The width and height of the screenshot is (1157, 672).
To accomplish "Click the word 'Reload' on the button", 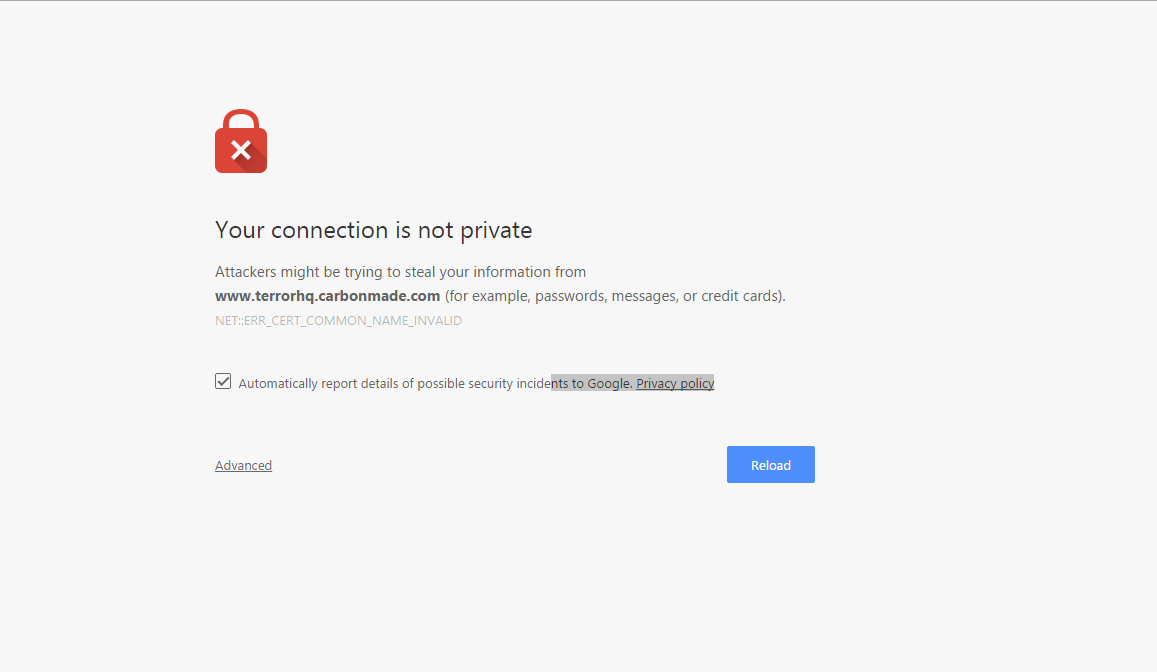I will click(770, 465).
